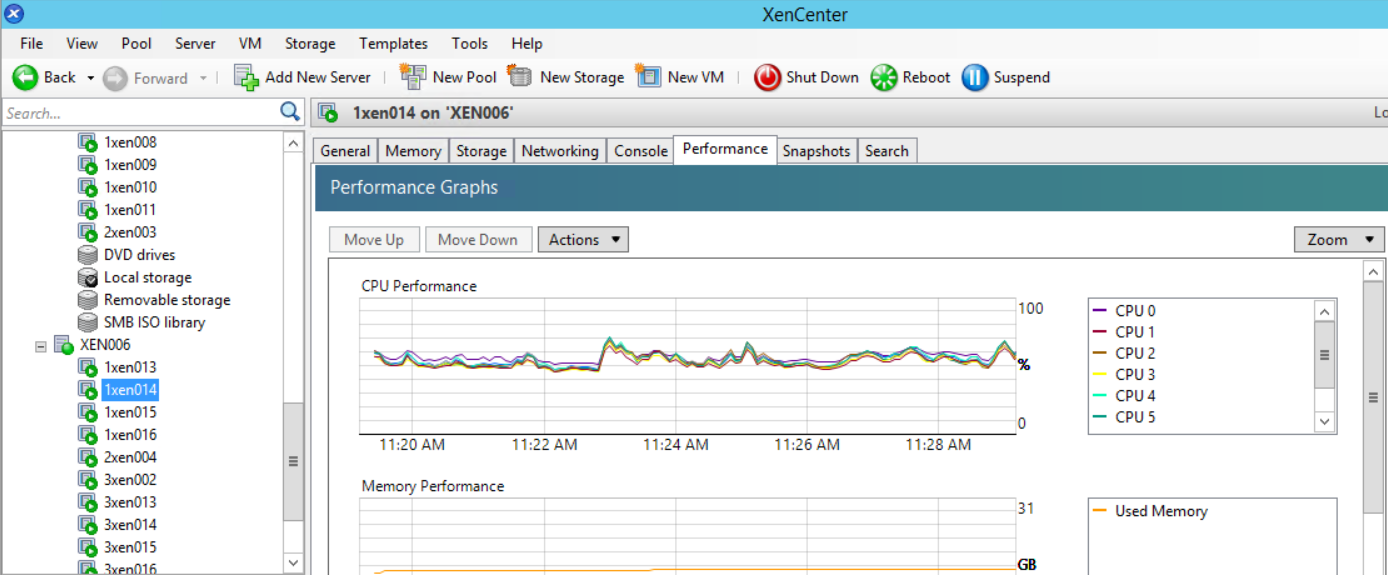Click the green Reboot icon

click(x=884, y=78)
